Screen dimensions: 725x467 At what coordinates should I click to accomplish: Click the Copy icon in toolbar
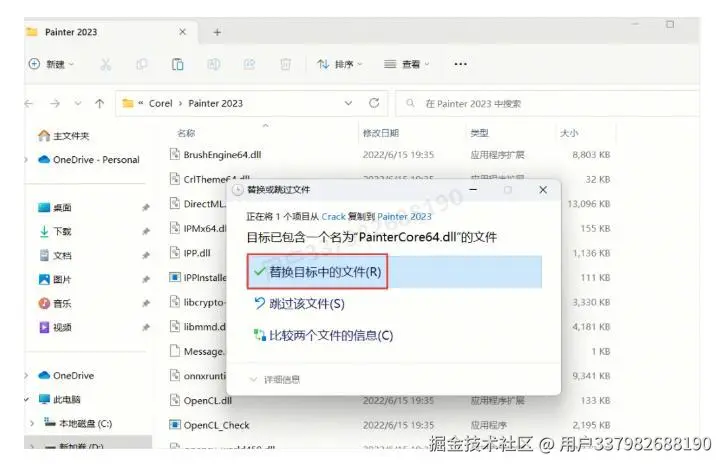tap(141, 64)
